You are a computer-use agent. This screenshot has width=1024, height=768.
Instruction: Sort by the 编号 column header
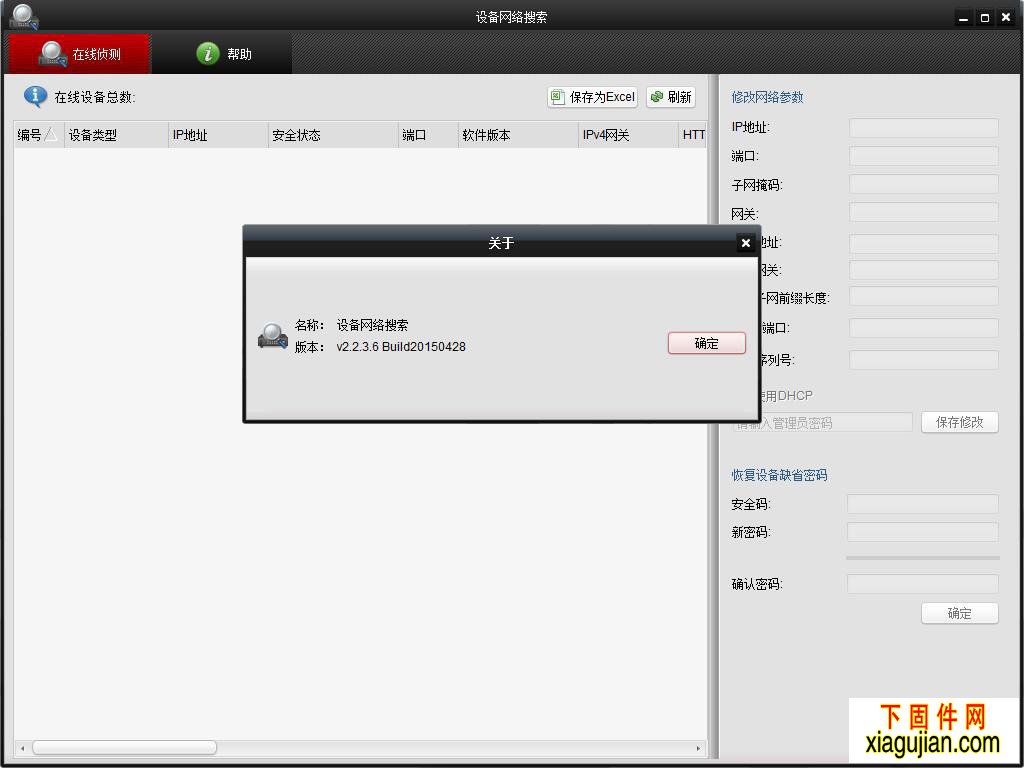(x=39, y=135)
